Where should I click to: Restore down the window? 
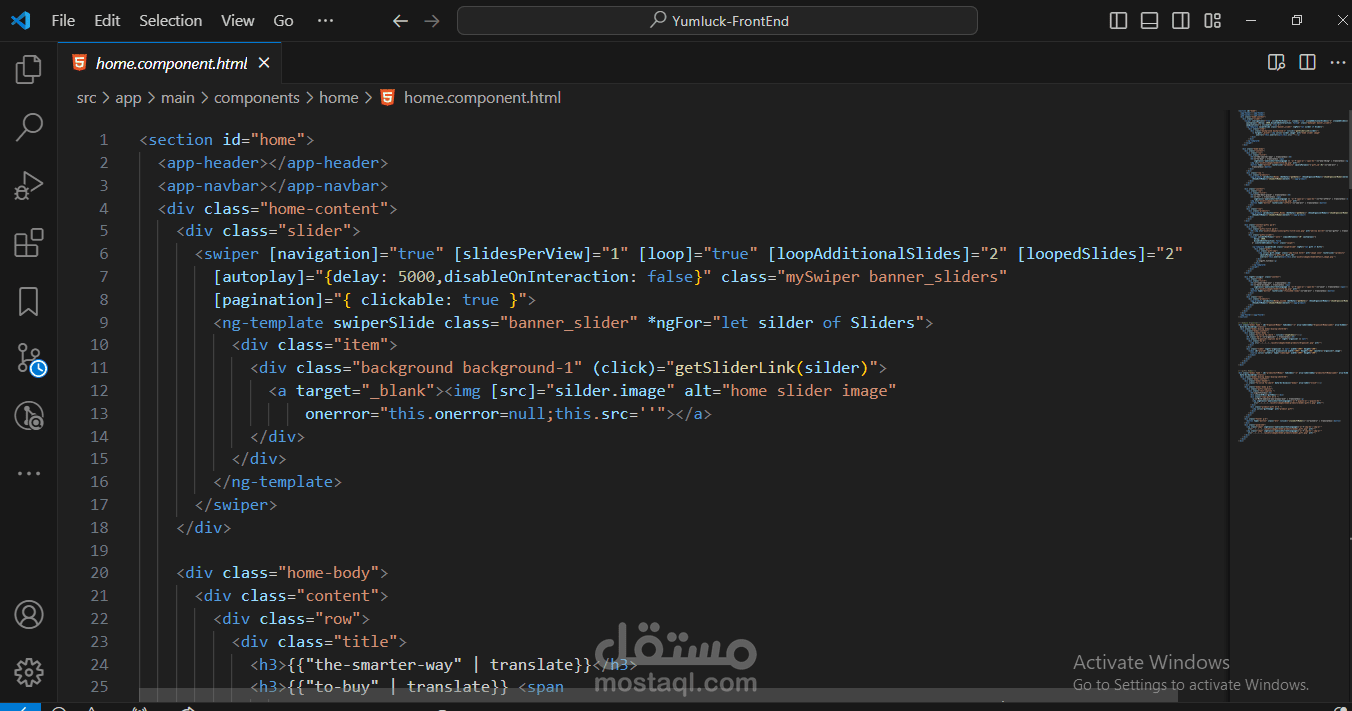point(1297,20)
